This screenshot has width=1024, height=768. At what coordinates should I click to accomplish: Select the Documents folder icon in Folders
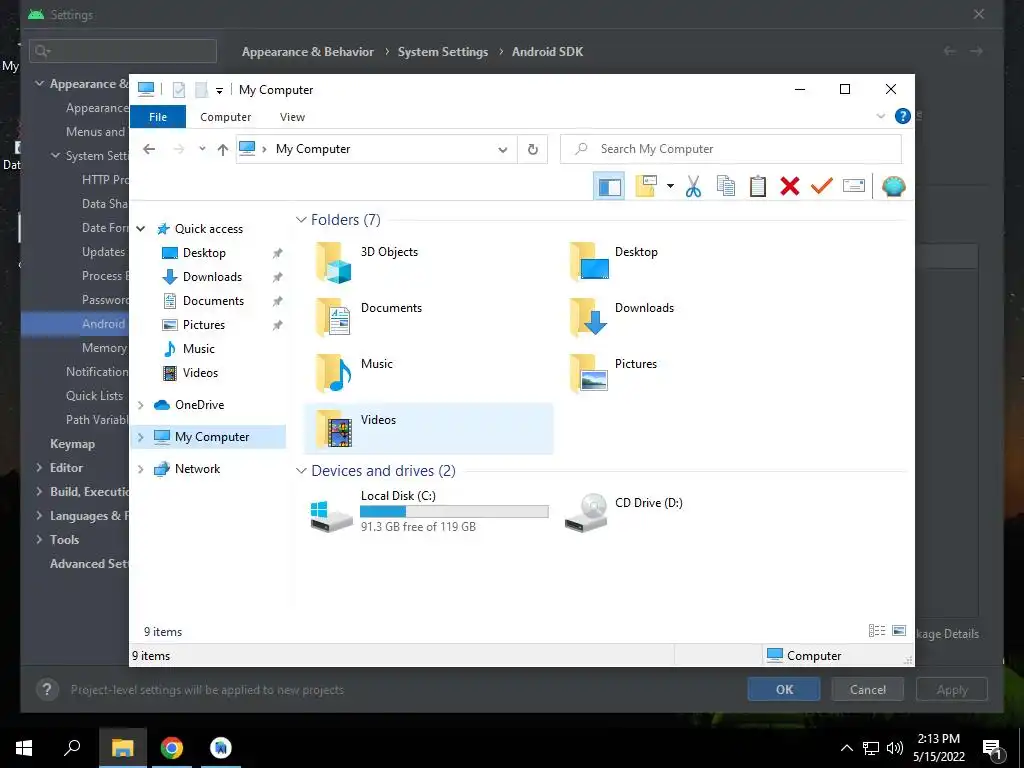point(334,318)
